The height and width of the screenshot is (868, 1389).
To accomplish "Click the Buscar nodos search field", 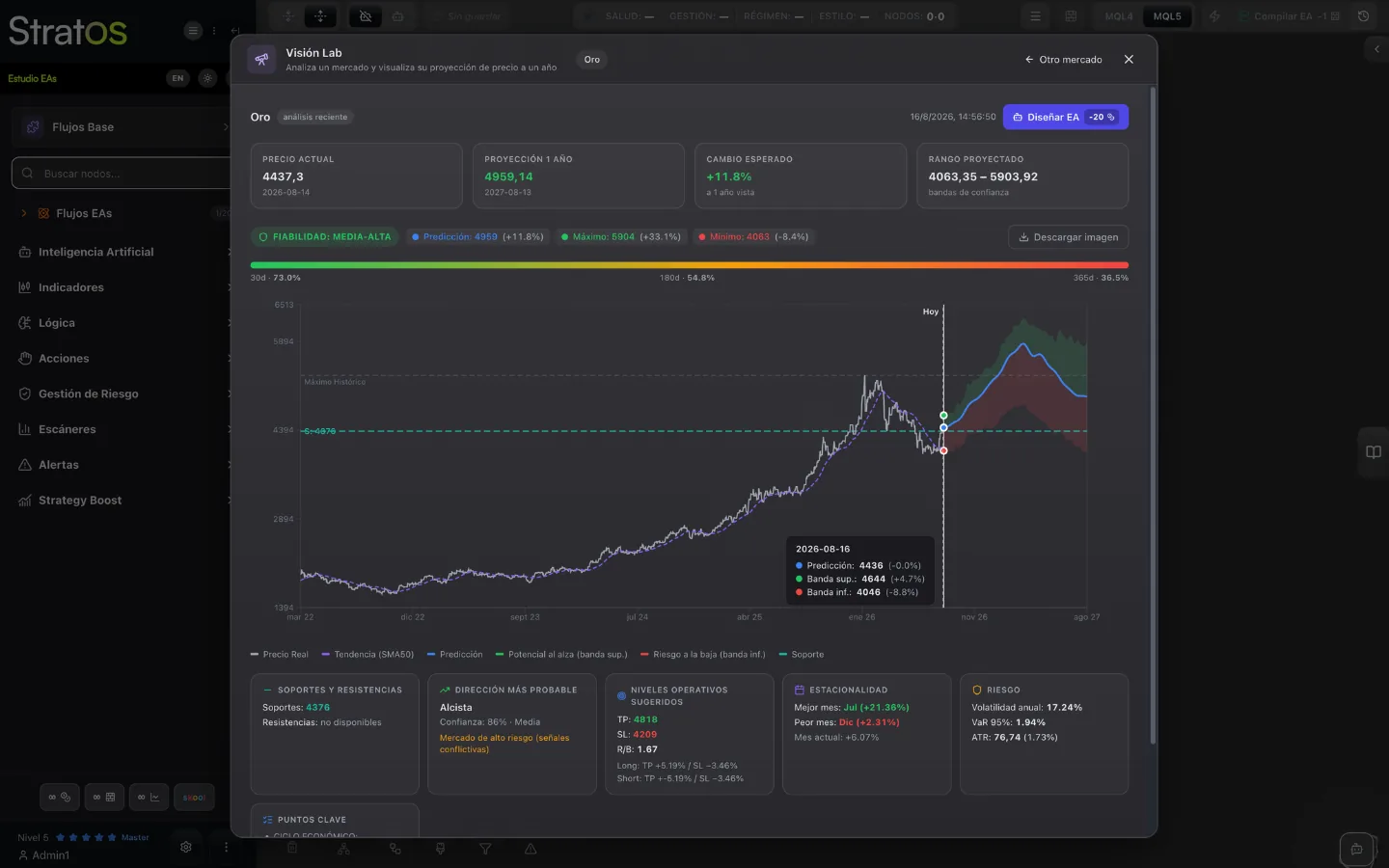I will point(121,174).
